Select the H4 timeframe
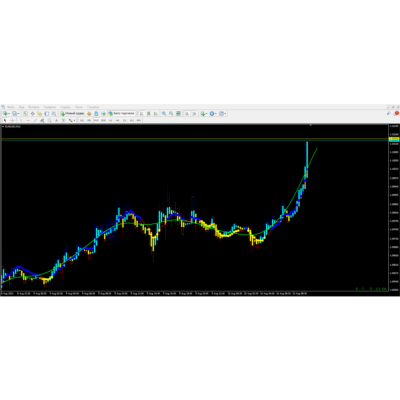 [x=117, y=120]
